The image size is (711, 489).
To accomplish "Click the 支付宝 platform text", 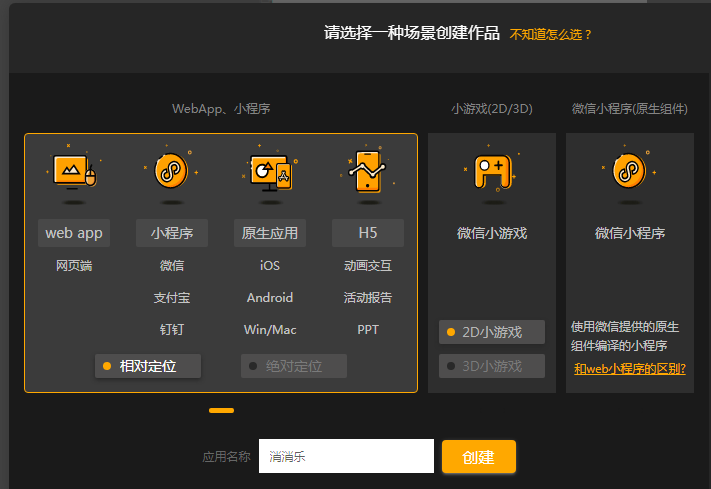I will click(172, 298).
